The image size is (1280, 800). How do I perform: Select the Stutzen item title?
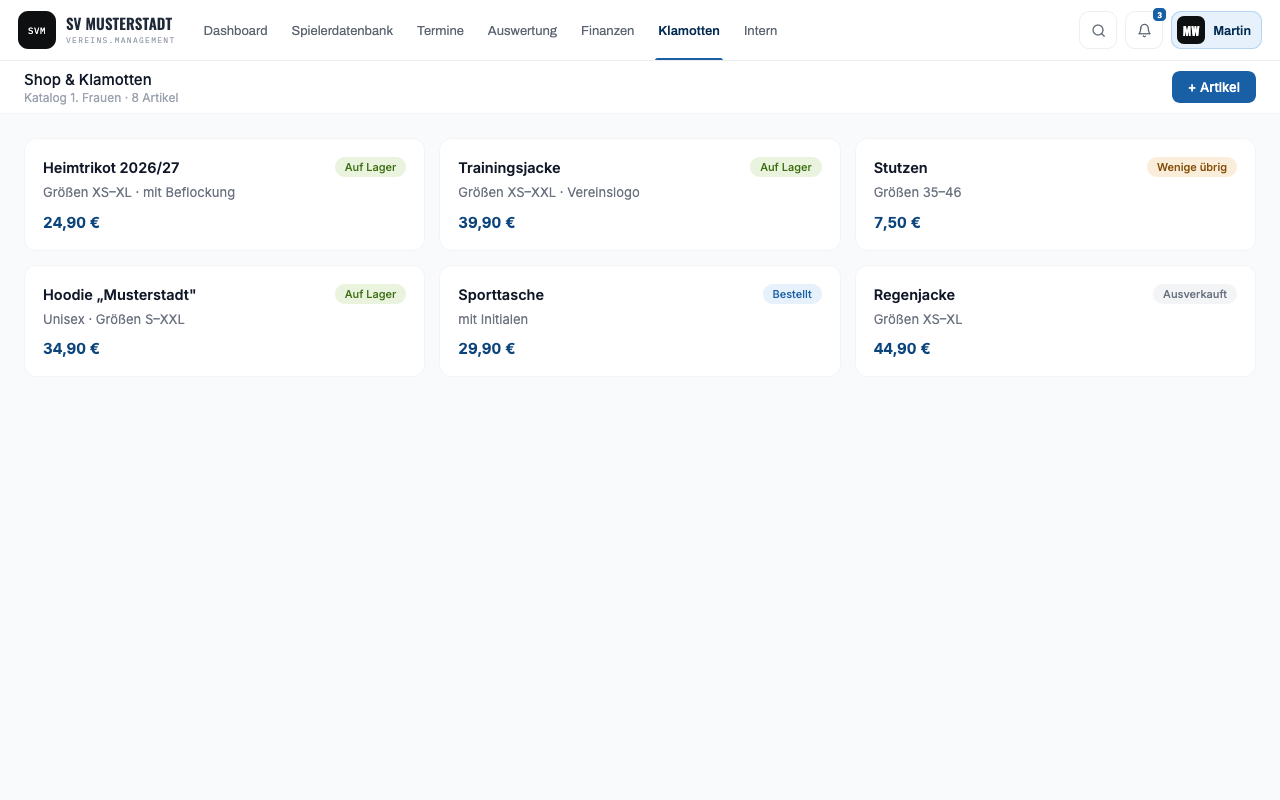(x=900, y=168)
